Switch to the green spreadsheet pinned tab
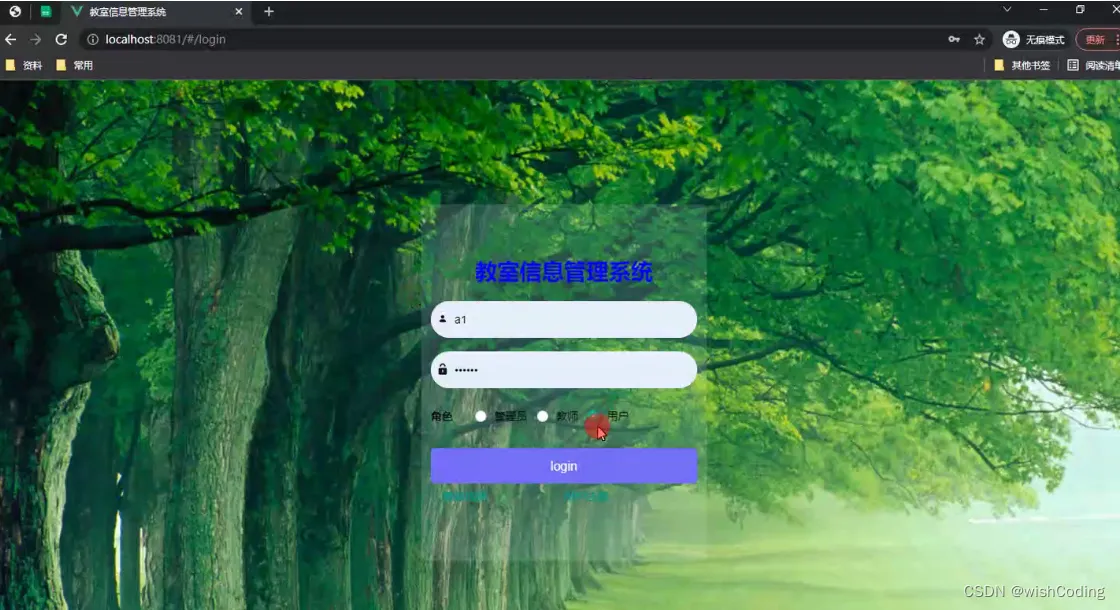This screenshot has height=610, width=1120. pos(46,11)
